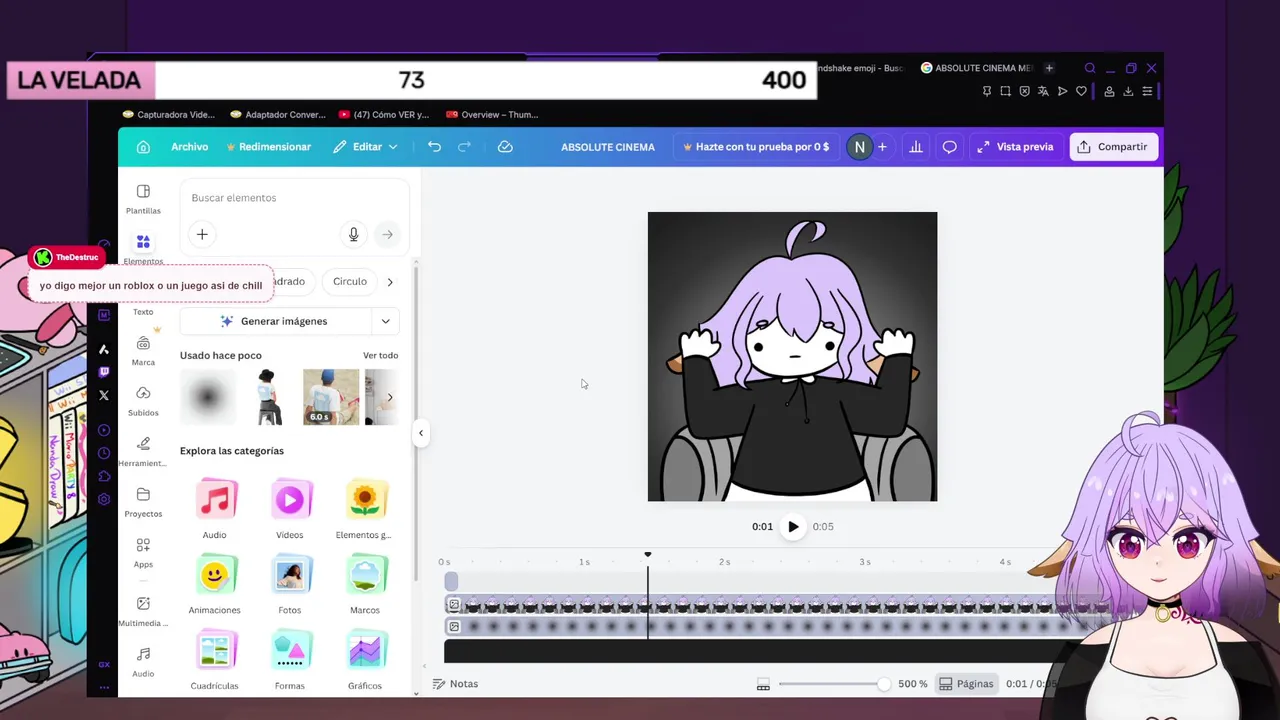Add collaborator with plus icon
The image size is (1280, 720).
point(882,147)
